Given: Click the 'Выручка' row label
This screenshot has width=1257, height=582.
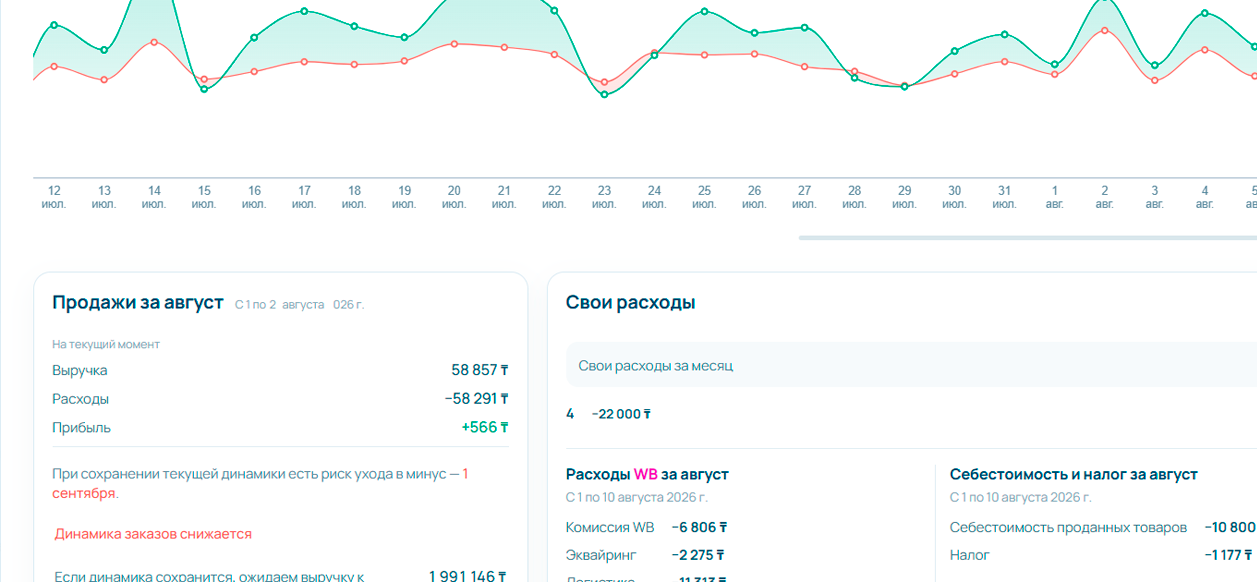Looking at the screenshot, I should [80, 370].
